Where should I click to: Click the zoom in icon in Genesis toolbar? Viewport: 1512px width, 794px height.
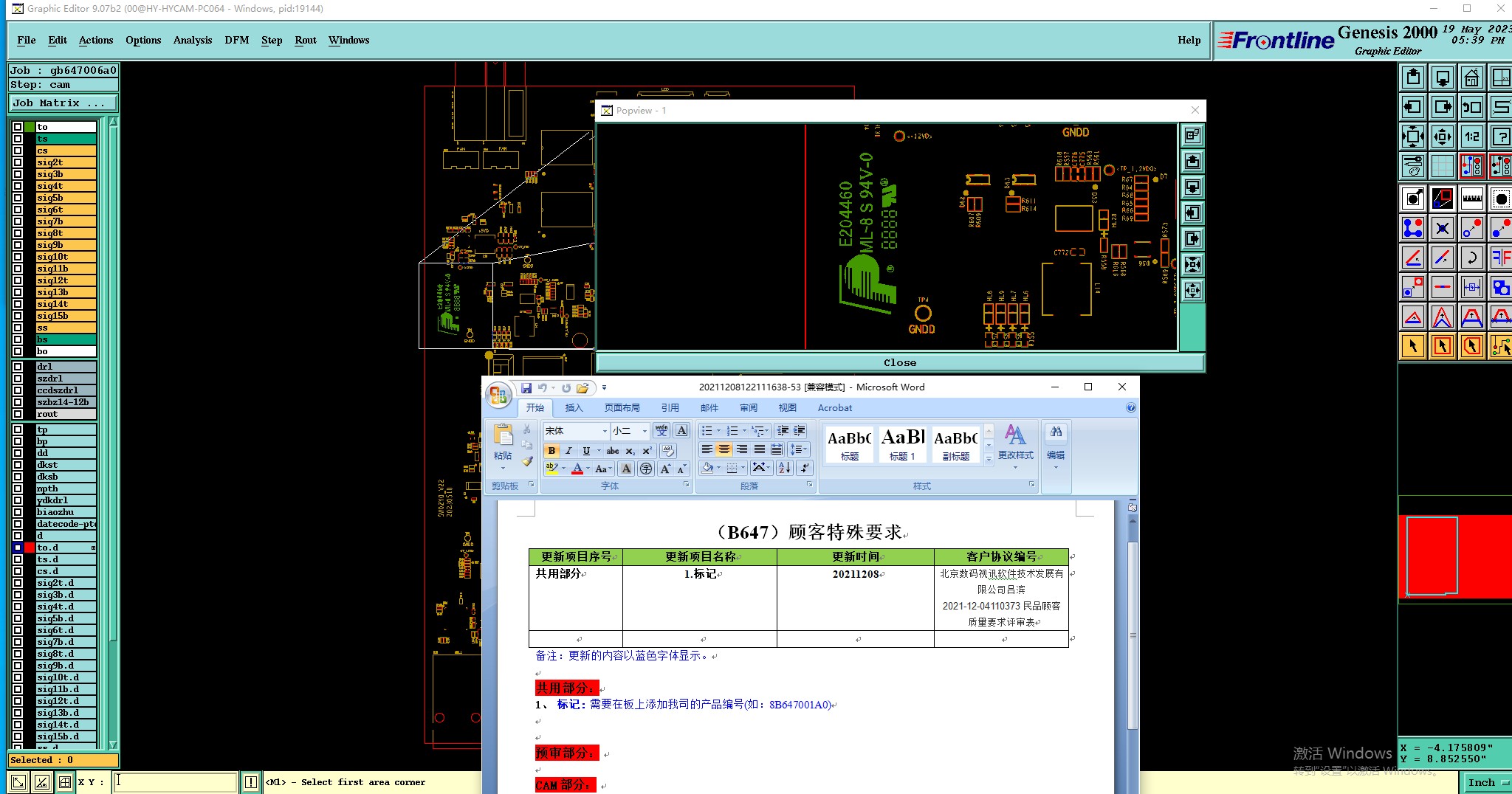click(x=1412, y=137)
